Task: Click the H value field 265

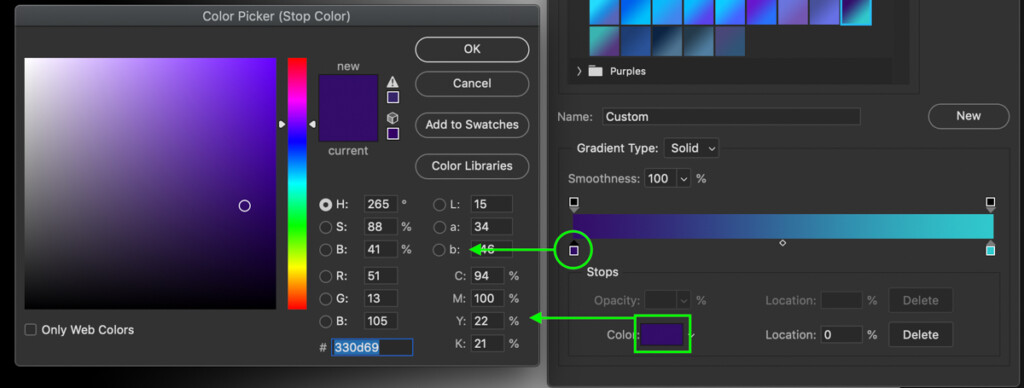Action: pyautogui.click(x=381, y=204)
